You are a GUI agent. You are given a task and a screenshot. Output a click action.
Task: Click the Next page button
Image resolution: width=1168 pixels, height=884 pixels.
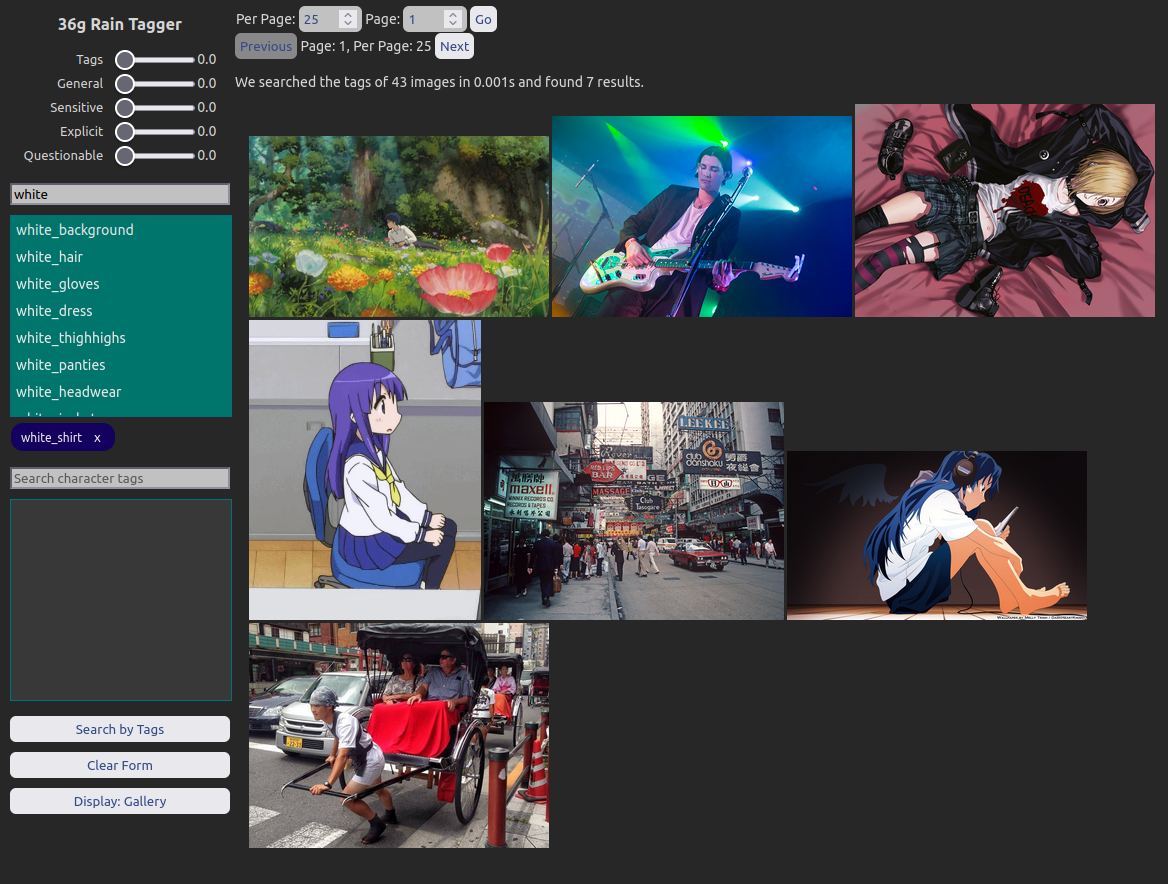coord(454,46)
